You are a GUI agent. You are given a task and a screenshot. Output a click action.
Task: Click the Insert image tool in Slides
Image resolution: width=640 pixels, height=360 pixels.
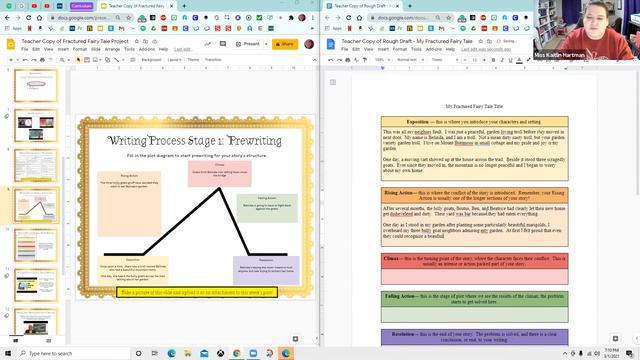pos(95,60)
